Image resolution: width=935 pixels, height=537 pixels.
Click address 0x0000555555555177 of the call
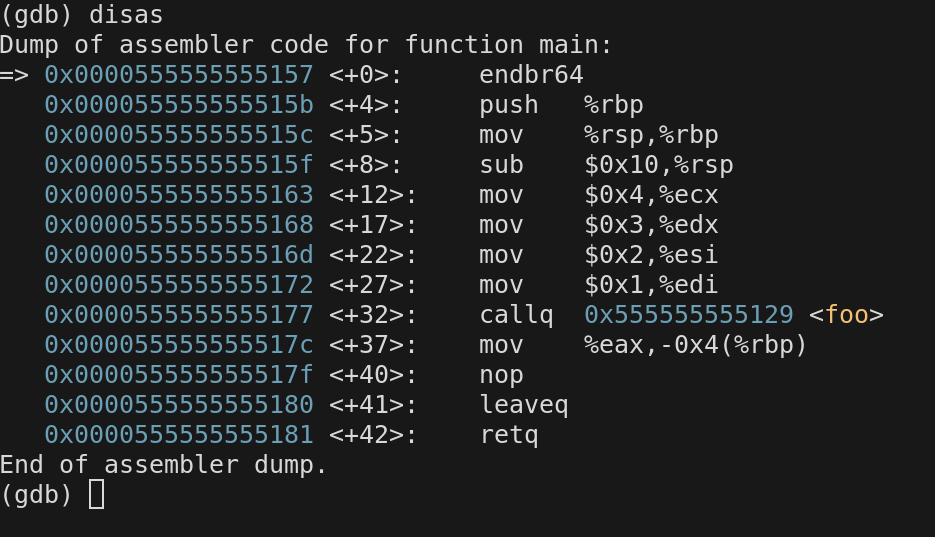point(179,315)
